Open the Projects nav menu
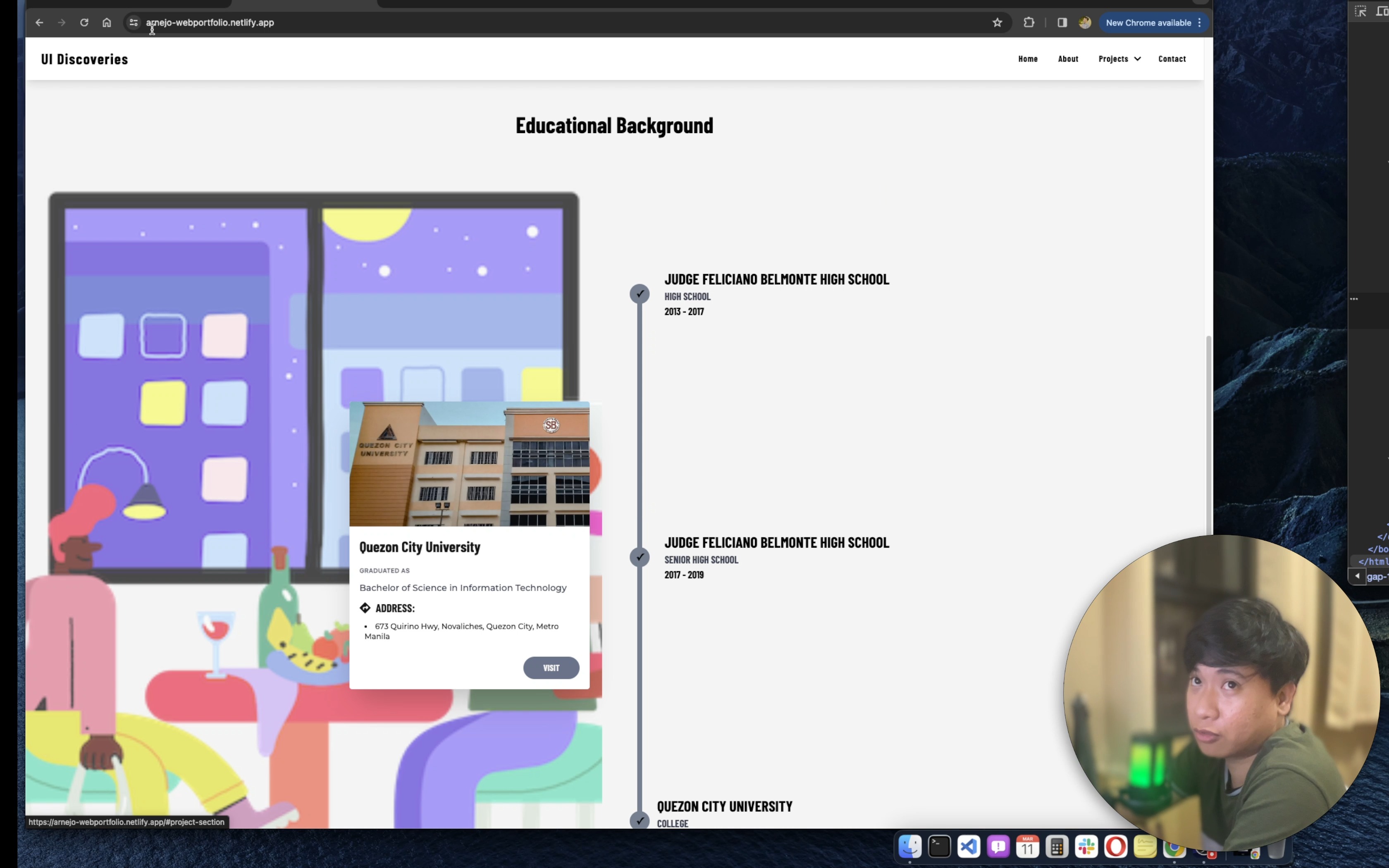Image resolution: width=1389 pixels, height=868 pixels. point(1114,59)
